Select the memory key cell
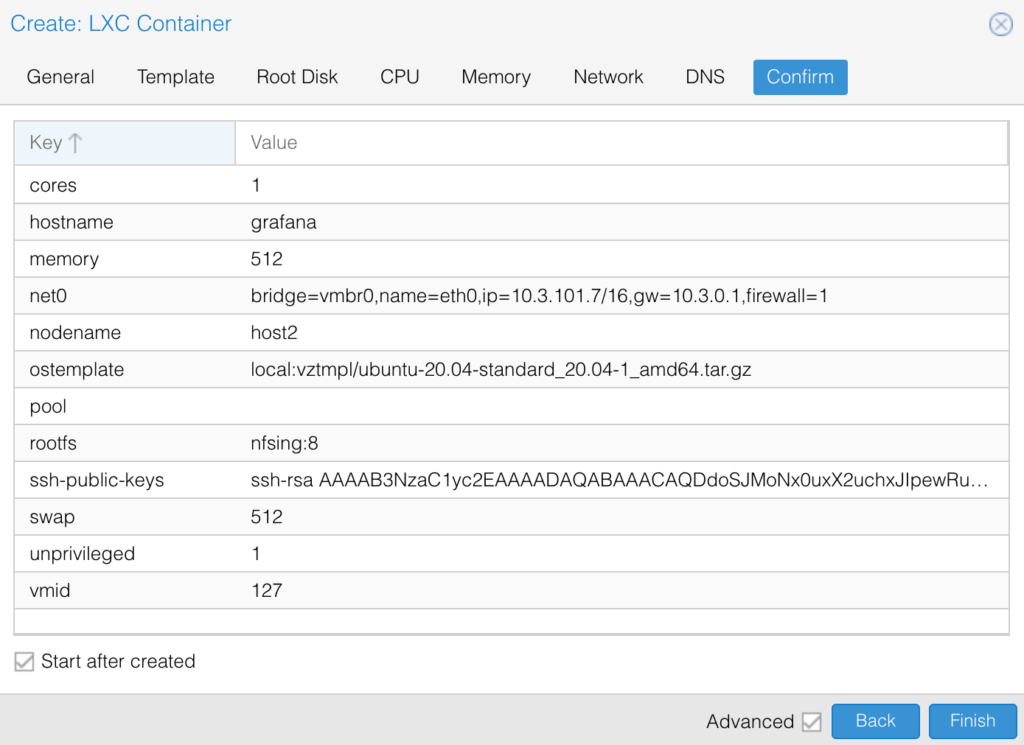 [124, 259]
